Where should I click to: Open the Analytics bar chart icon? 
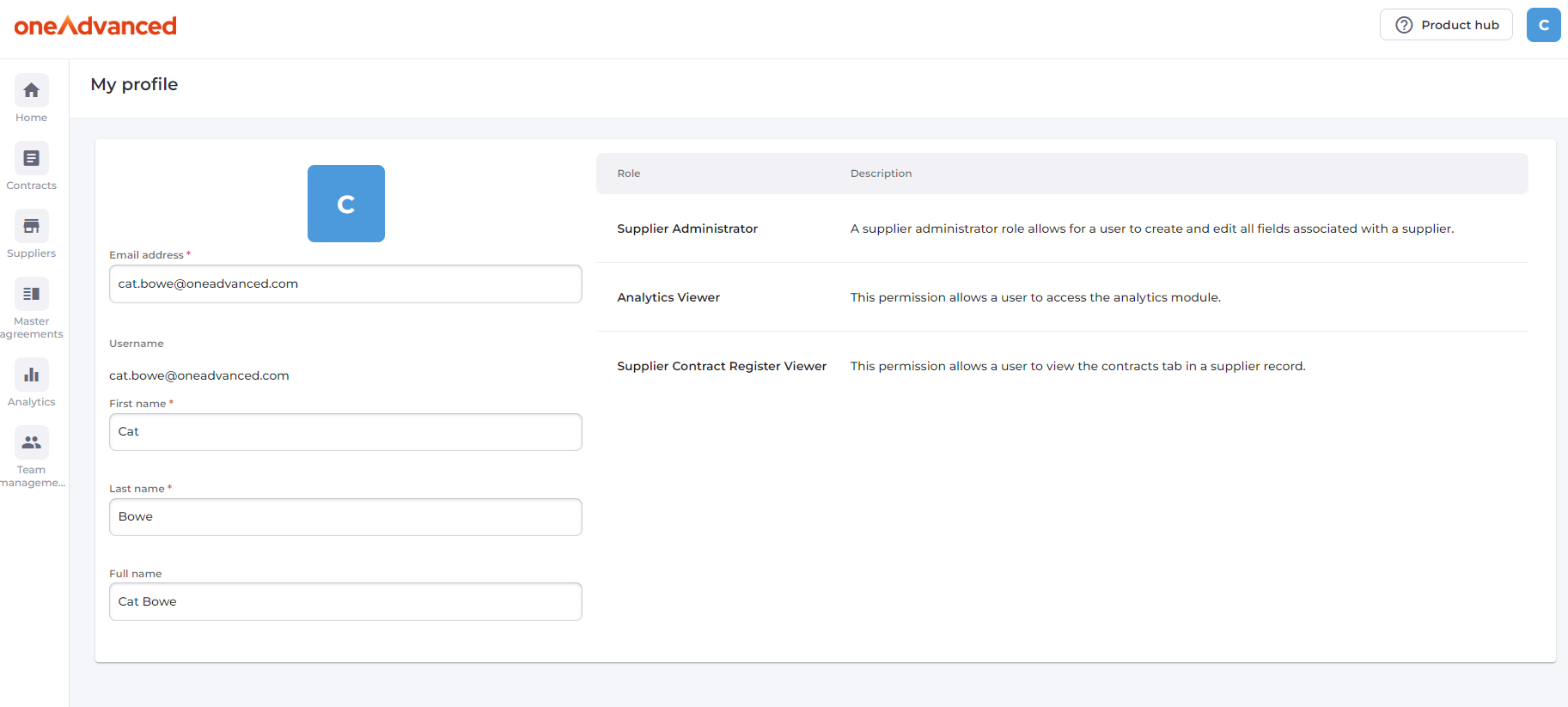[x=32, y=375]
